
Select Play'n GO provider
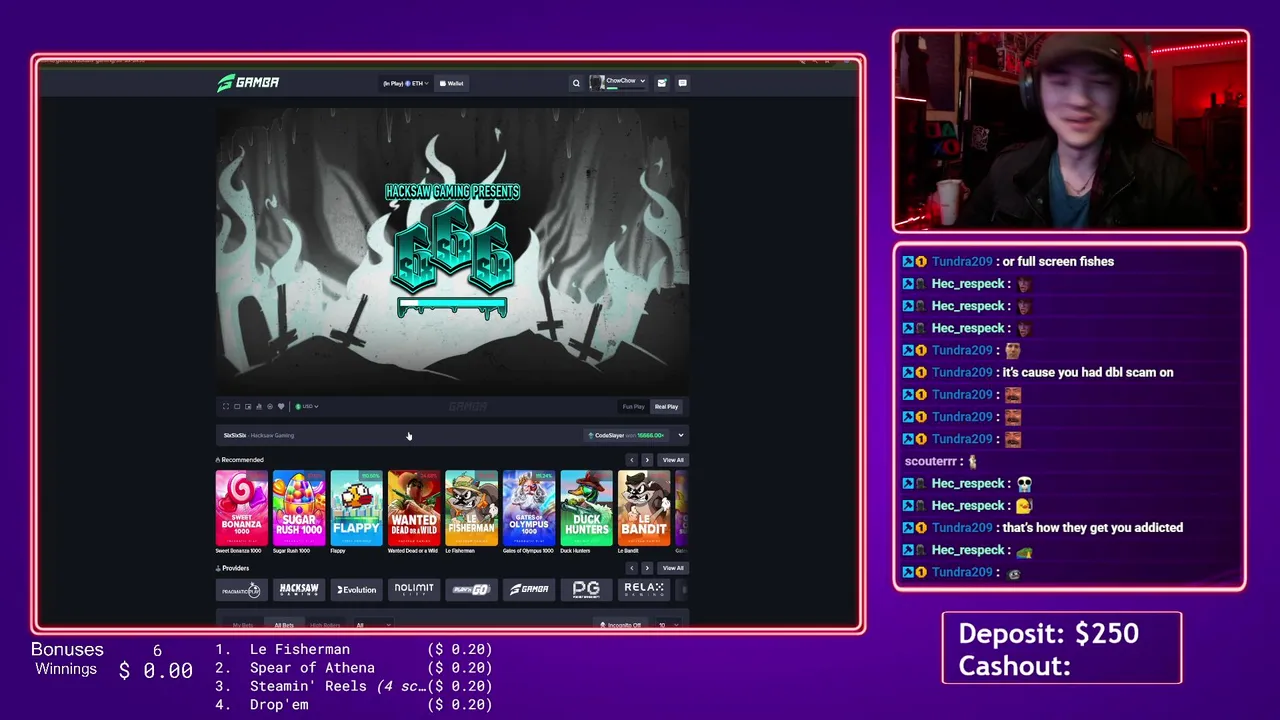tap(471, 590)
